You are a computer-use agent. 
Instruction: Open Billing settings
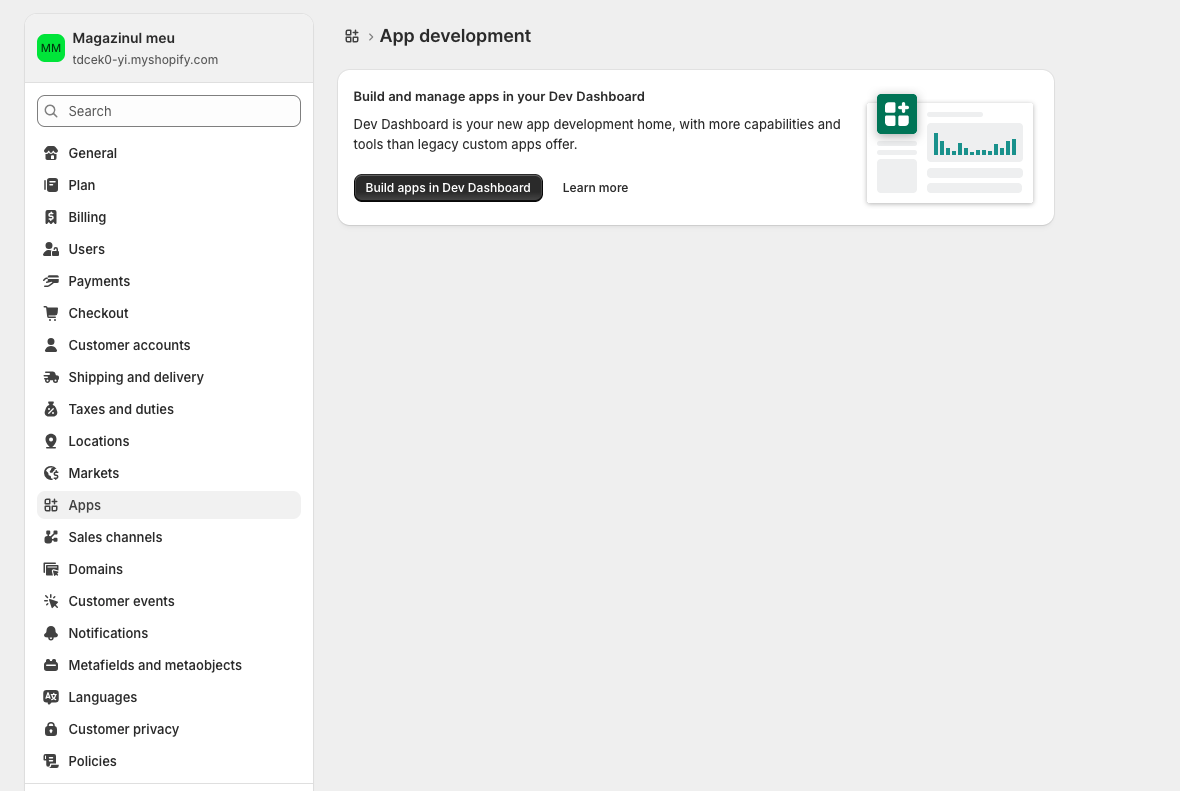(x=169, y=218)
